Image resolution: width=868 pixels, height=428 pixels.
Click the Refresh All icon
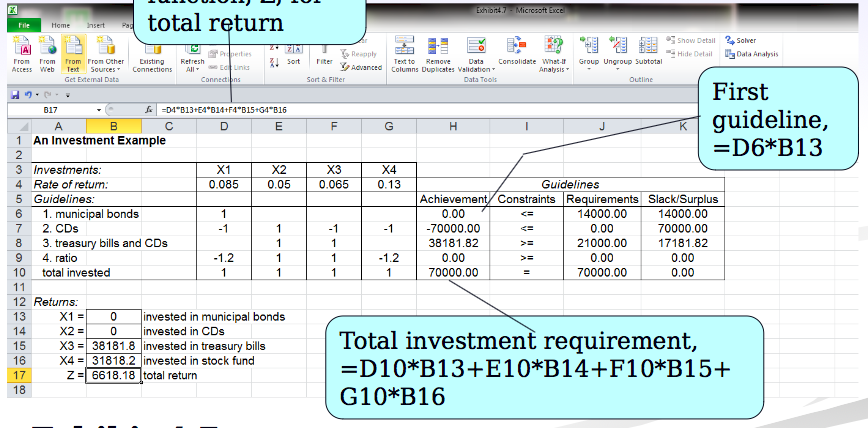click(x=192, y=50)
